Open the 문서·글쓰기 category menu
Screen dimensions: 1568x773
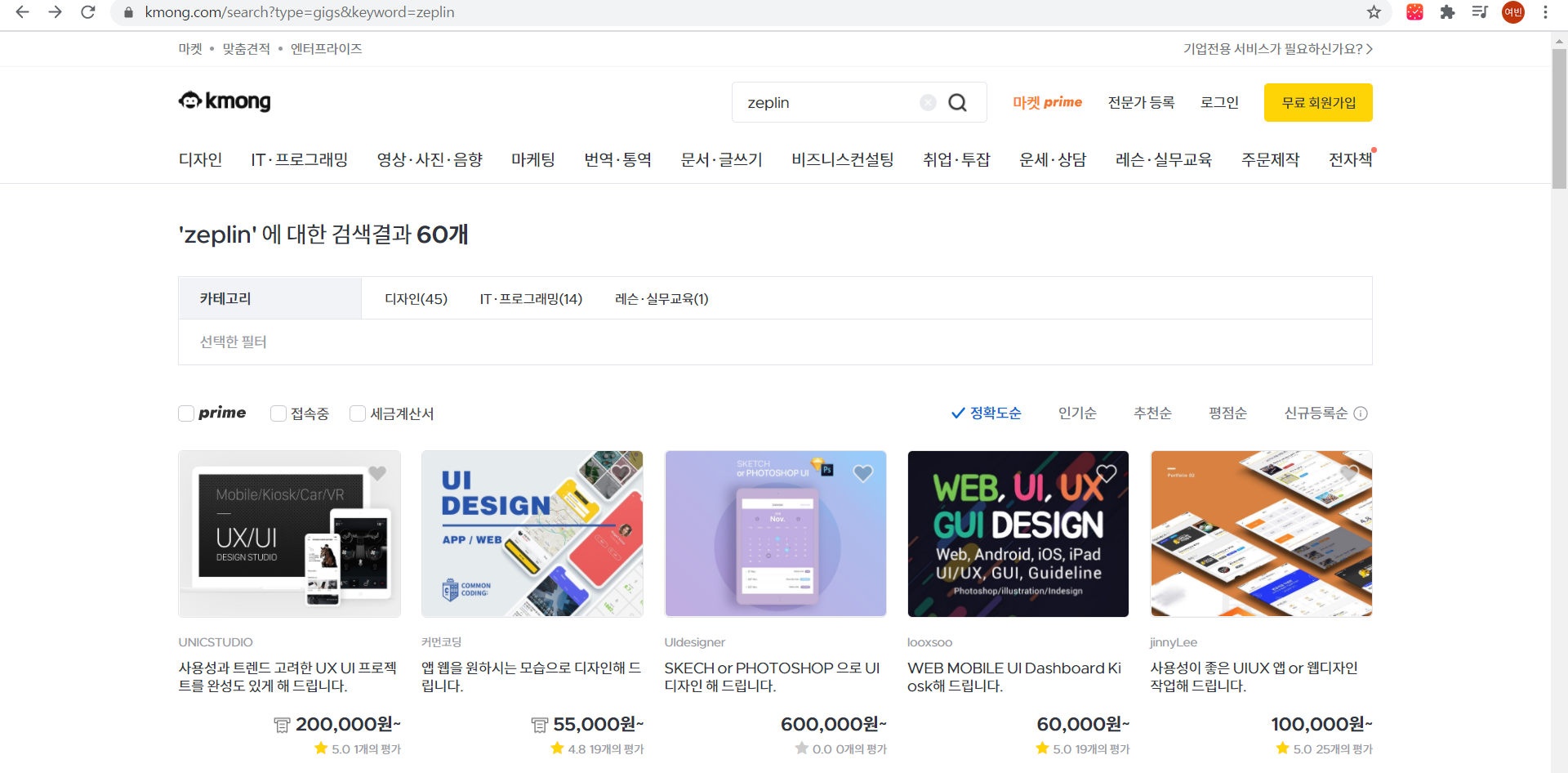pyautogui.click(x=721, y=159)
